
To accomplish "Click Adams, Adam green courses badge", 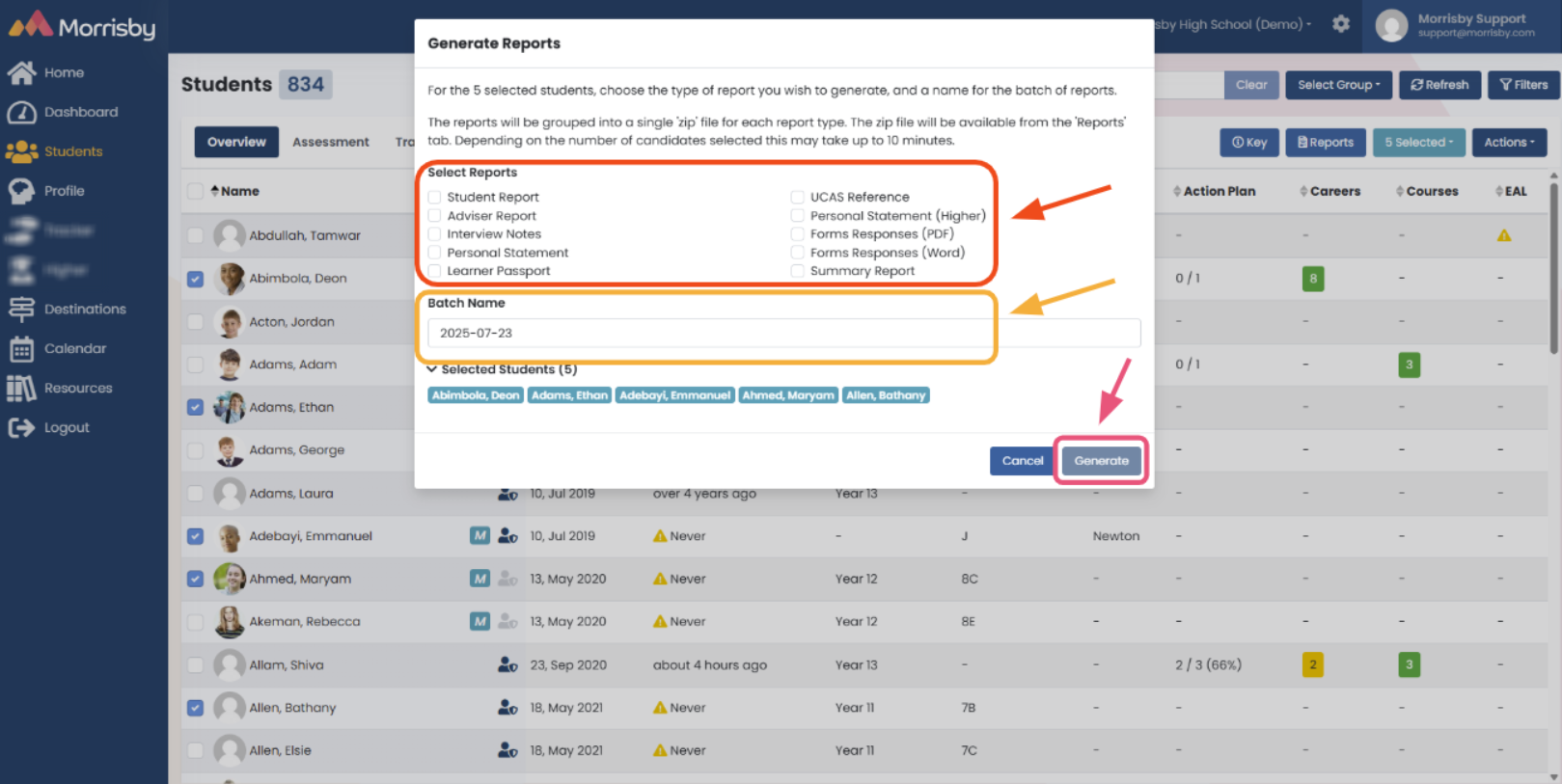I will [x=1409, y=365].
